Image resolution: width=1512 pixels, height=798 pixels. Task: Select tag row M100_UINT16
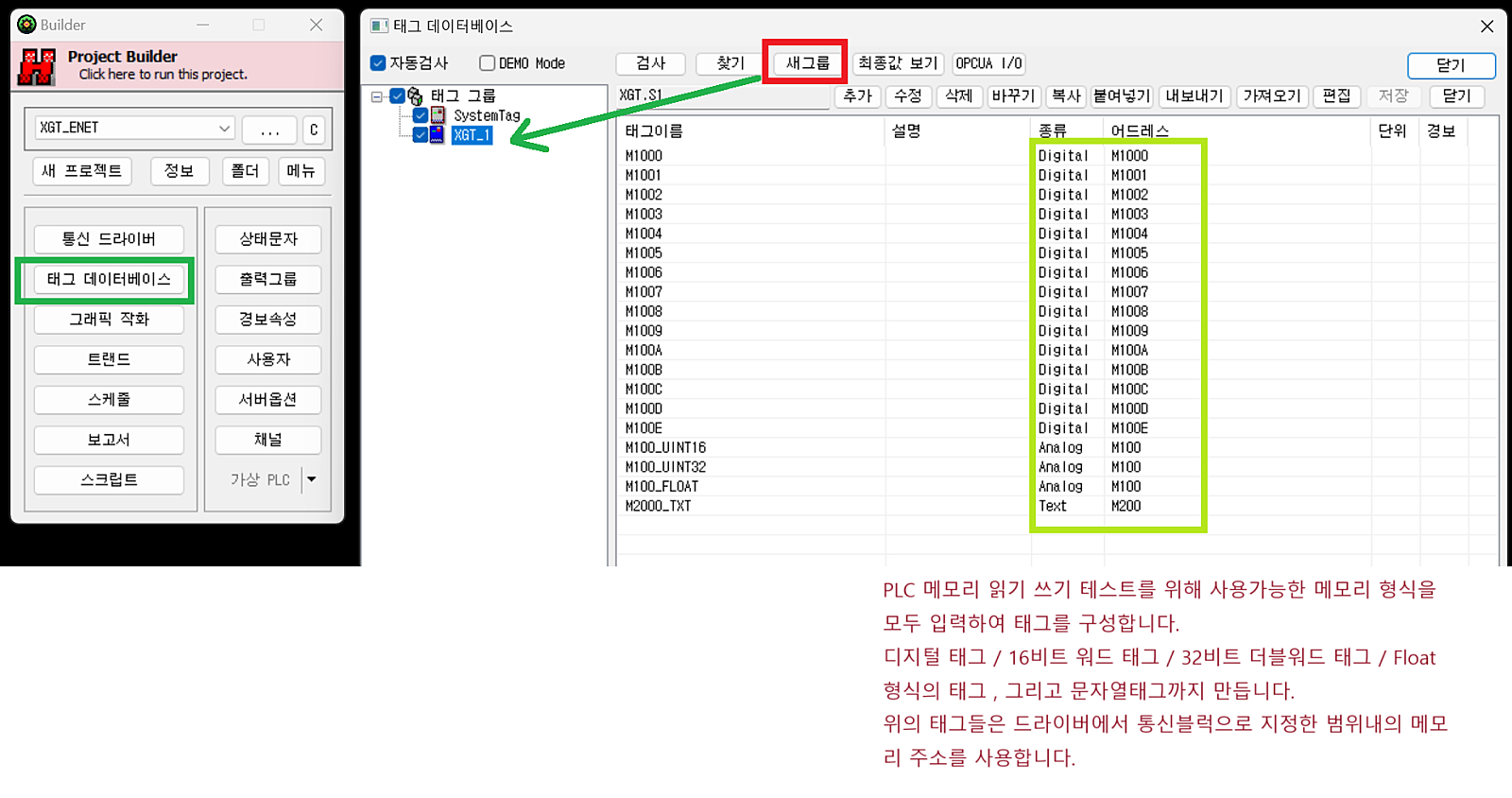(1057, 448)
